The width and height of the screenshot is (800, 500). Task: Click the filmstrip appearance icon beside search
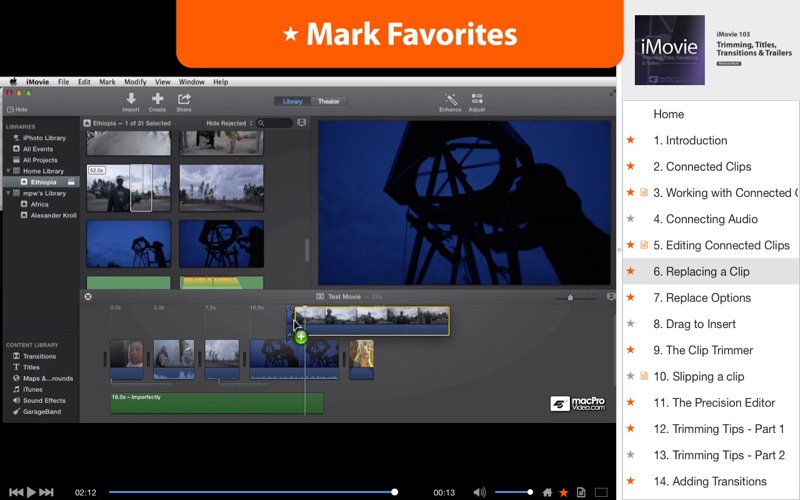coord(302,123)
